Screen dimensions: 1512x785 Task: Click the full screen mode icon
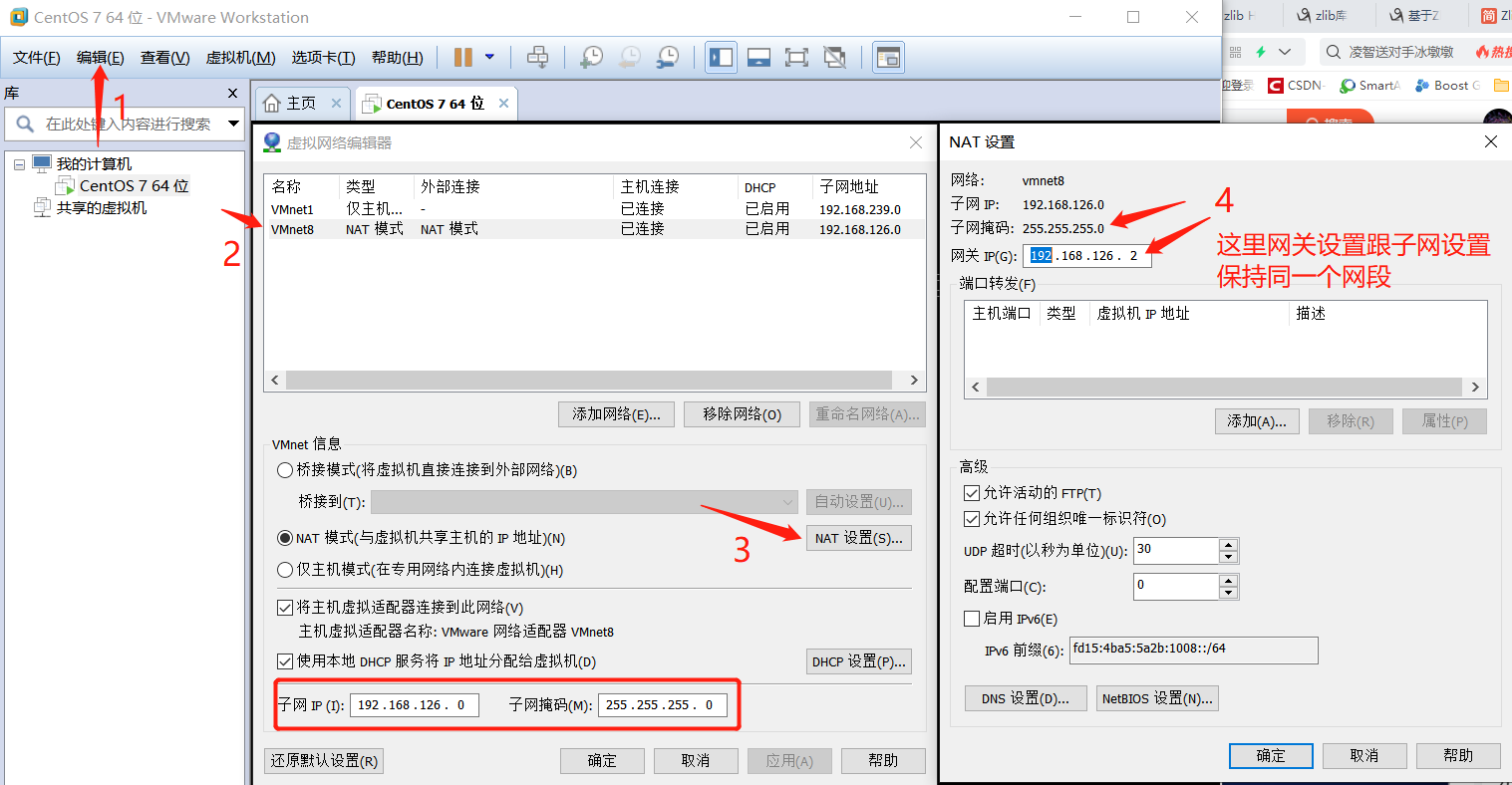pos(796,58)
